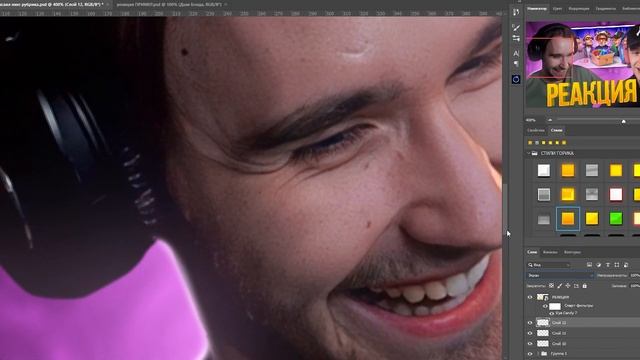Switch to the second document tab at 100%

[x=169, y=4]
